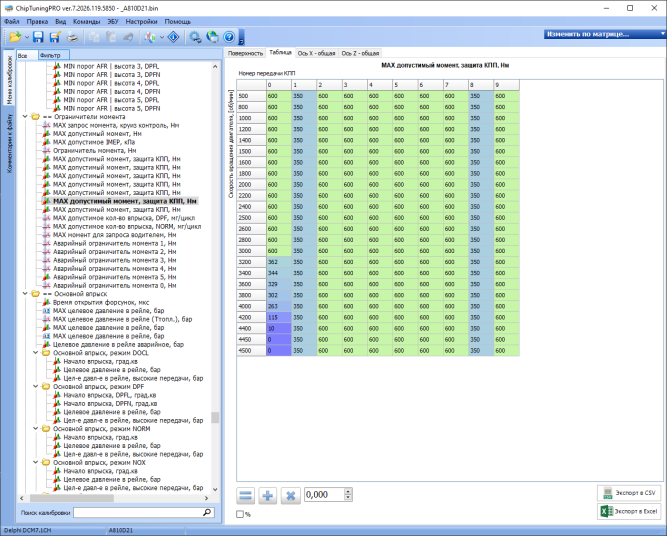Screen dimensions: 667x536
Task: Select 'Время открытия форсунок, мкс' item
Action: (101, 302)
